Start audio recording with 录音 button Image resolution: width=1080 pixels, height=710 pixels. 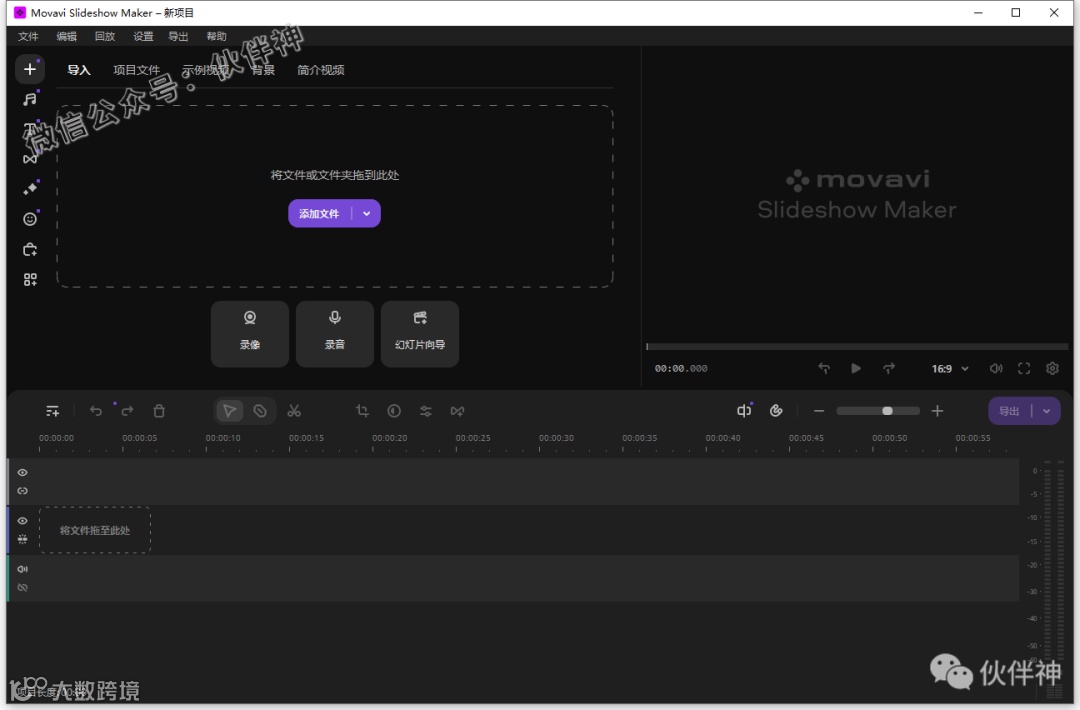tap(335, 334)
